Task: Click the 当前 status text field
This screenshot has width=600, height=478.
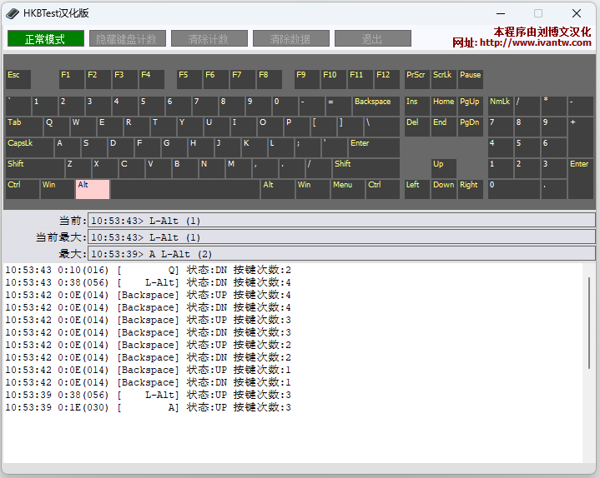Action: pyautogui.click(x=341, y=220)
